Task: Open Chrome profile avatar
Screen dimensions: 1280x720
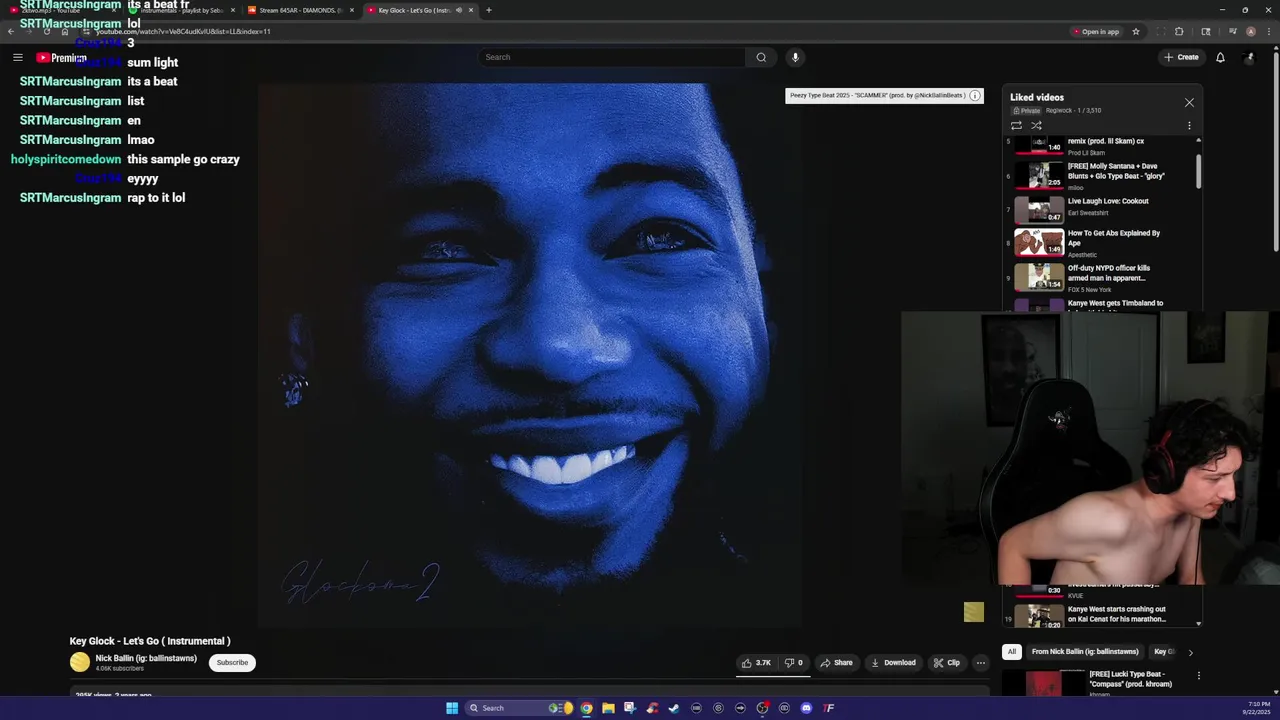Action: click(1250, 31)
